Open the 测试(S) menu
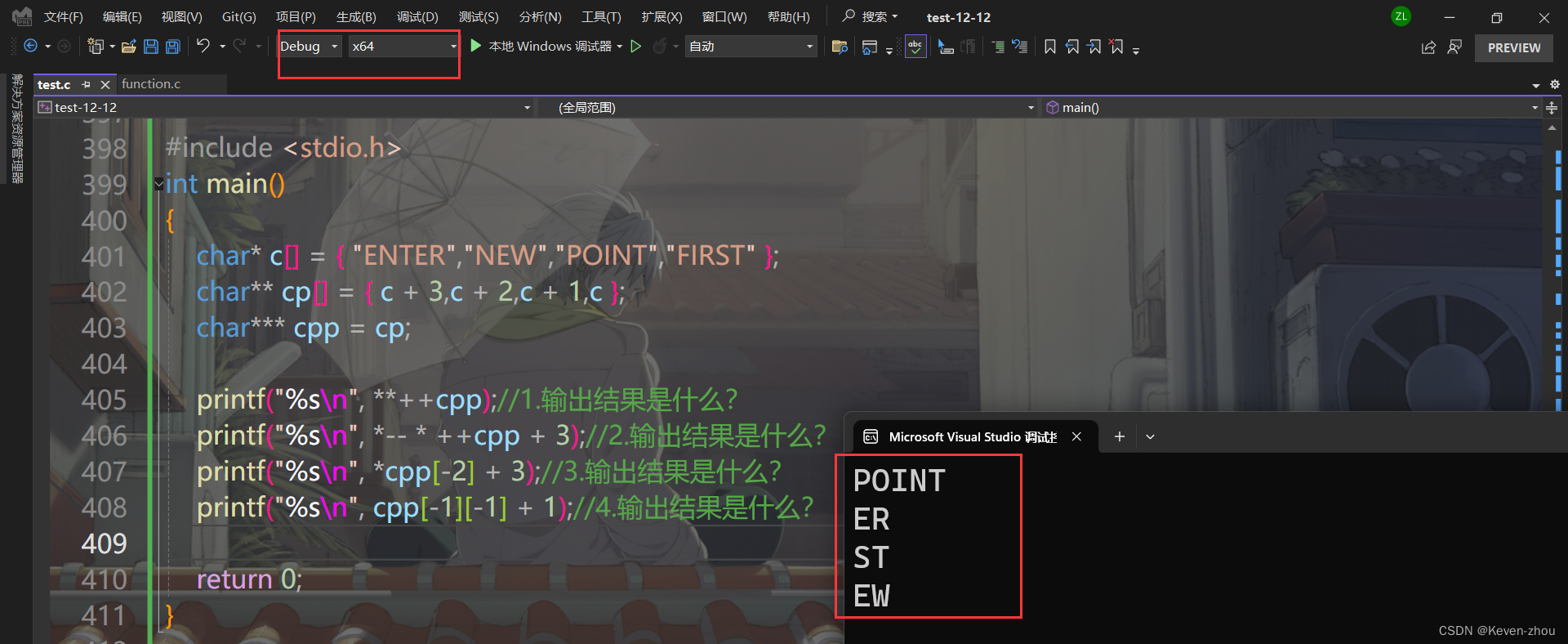 479,17
